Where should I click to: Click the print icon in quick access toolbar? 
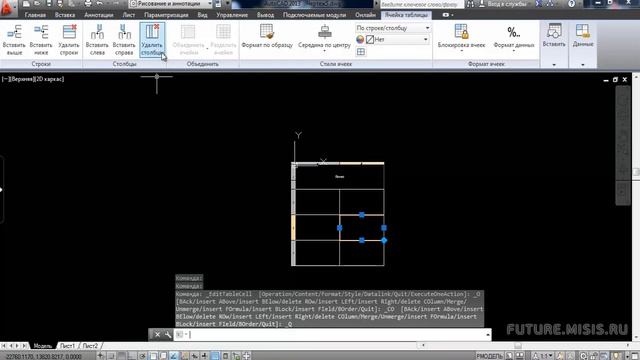(88, 4)
